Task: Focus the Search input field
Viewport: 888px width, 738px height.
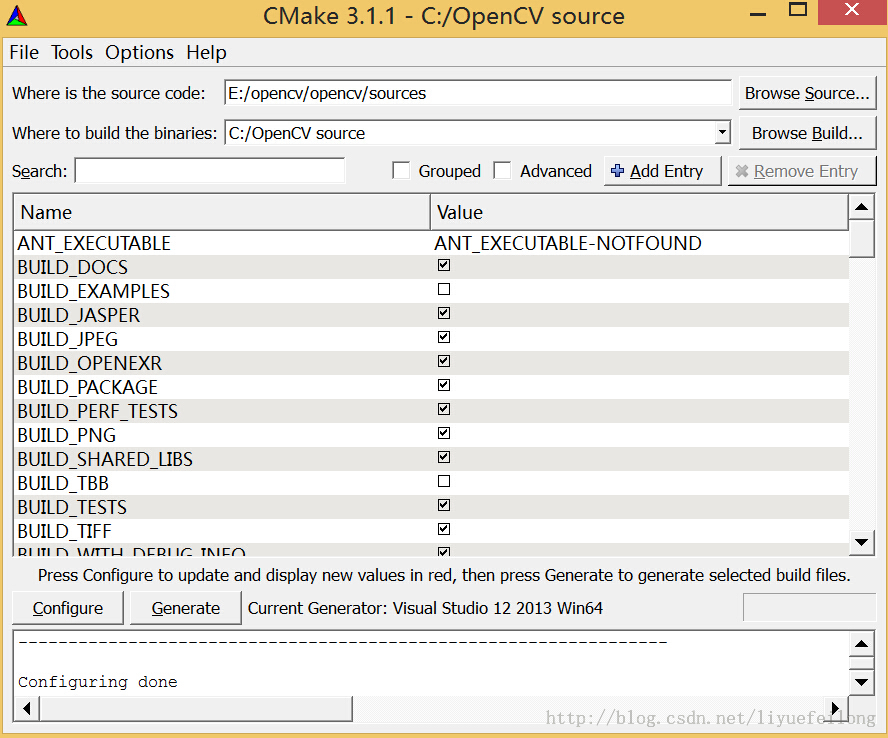Action: (210, 170)
